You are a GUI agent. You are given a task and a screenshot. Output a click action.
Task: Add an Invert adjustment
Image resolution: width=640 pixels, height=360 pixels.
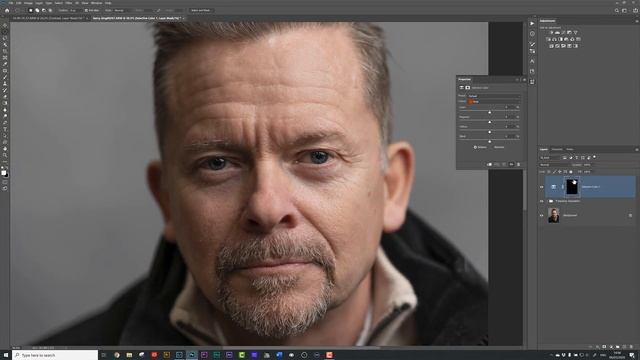[x=551, y=46]
